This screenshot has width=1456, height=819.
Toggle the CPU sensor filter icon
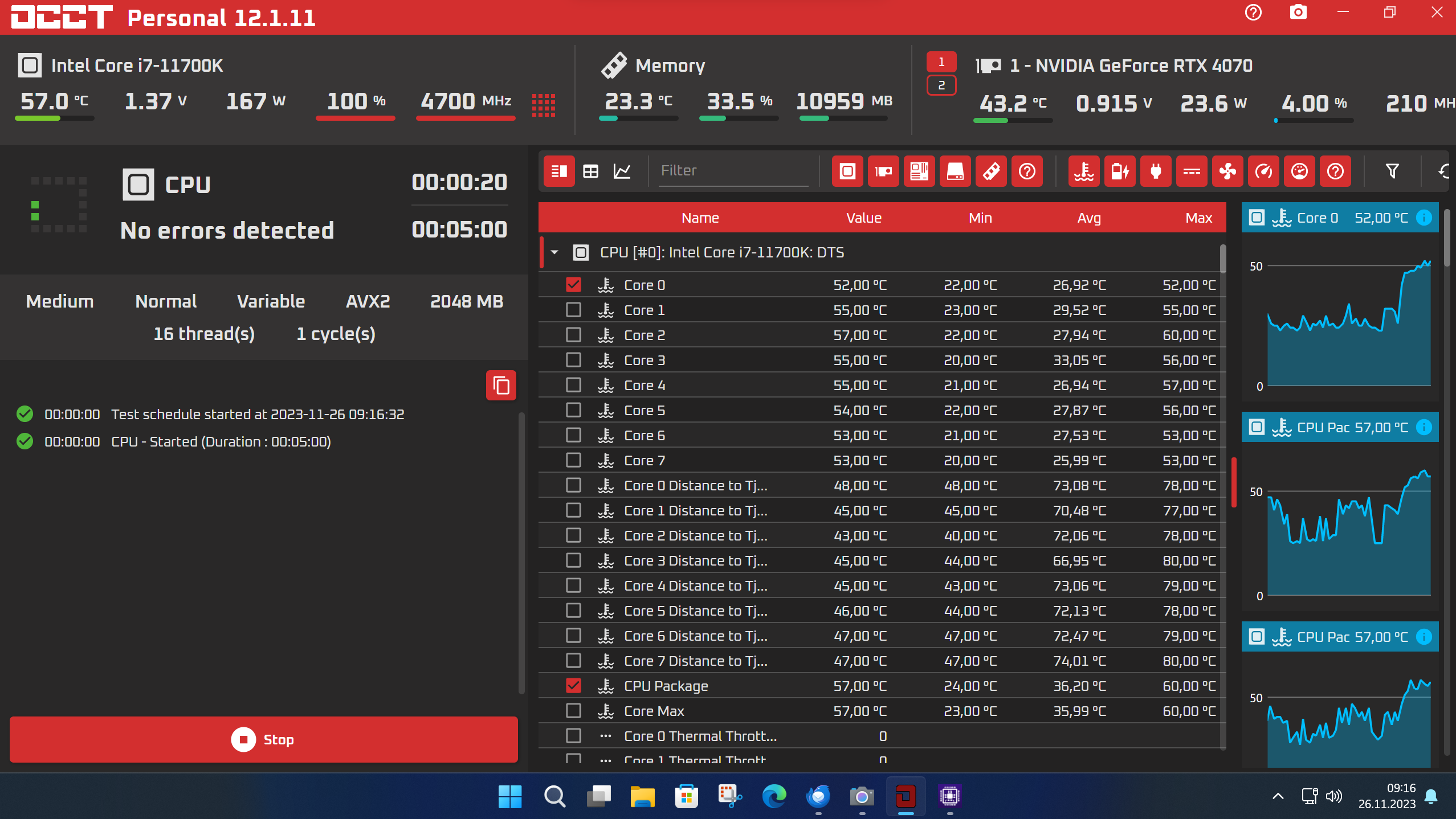point(847,171)
